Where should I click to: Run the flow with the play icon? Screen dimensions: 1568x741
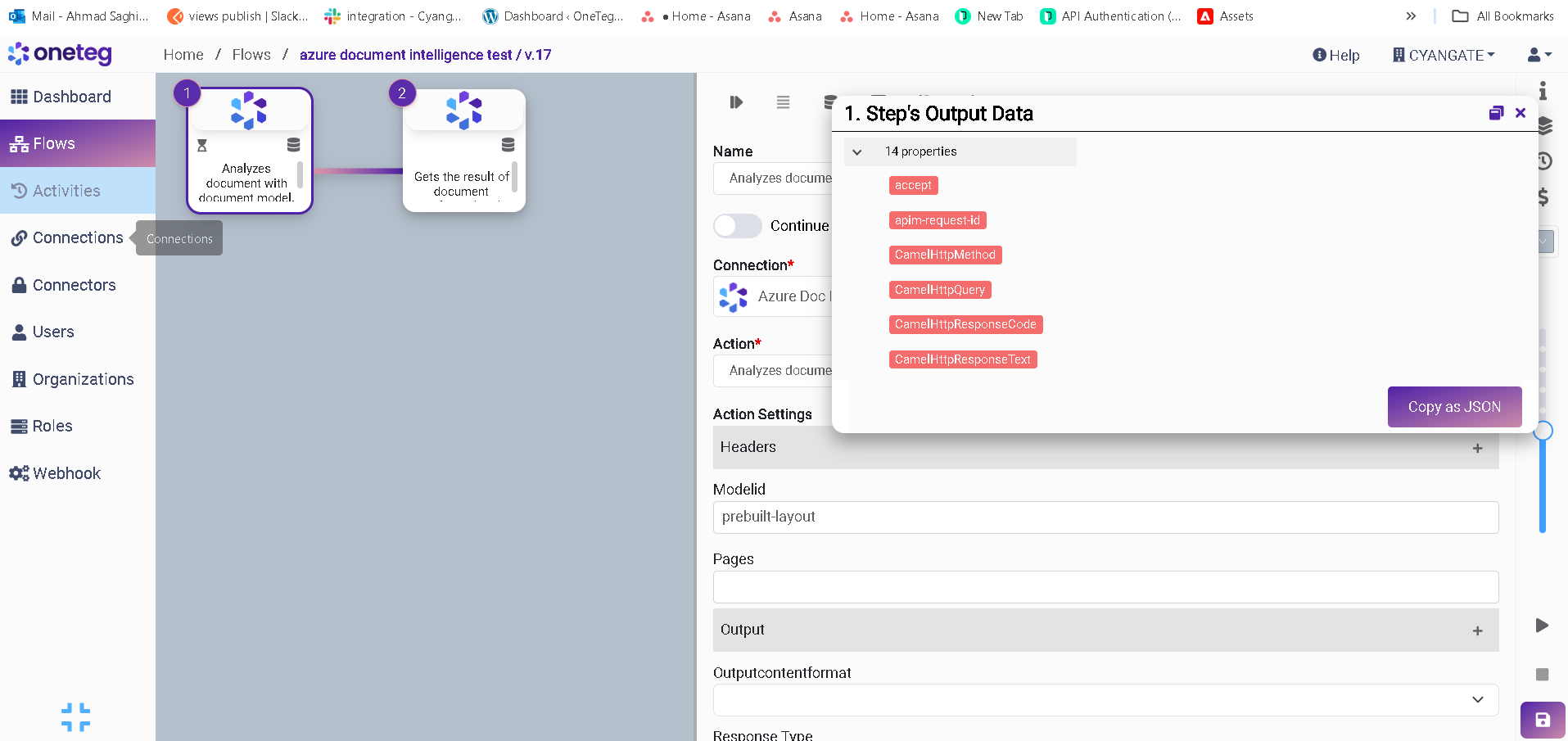1542,626
